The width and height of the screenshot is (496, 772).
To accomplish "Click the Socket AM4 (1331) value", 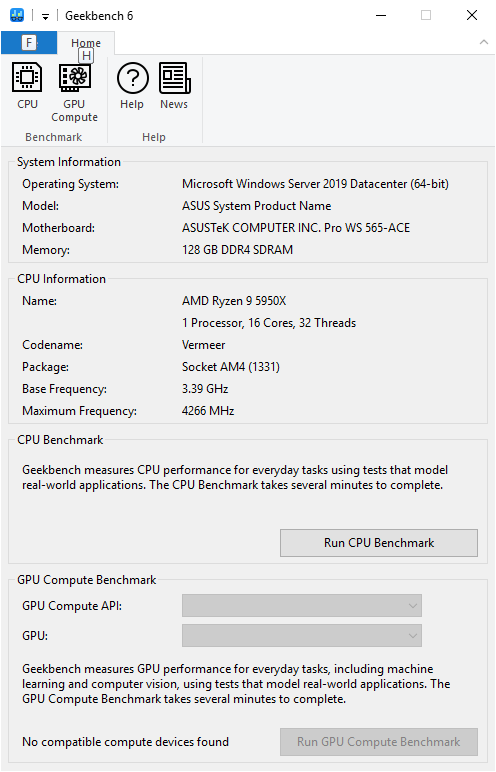I will [x=231, y=367].
